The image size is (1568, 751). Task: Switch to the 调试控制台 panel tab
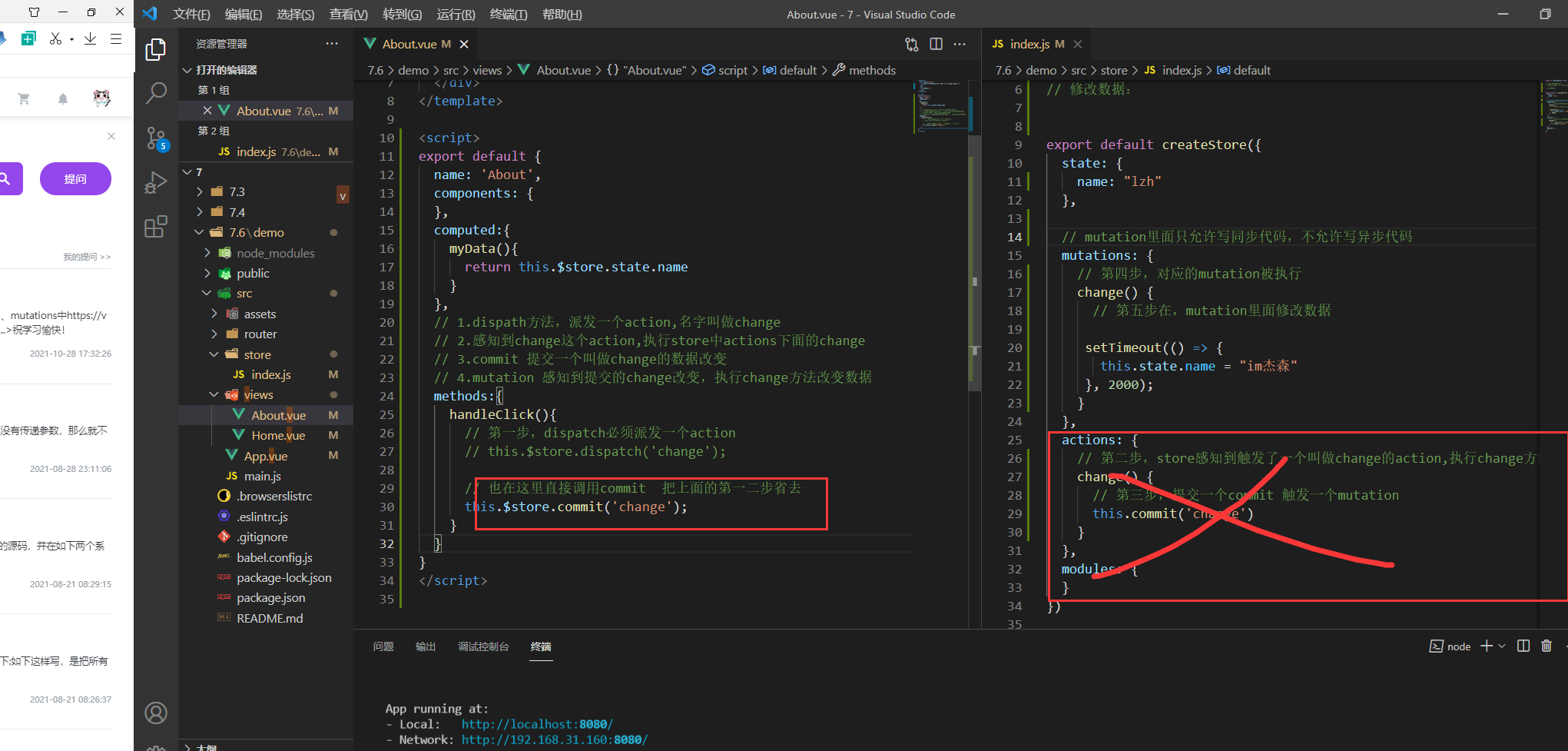click(x=483, y=646)
